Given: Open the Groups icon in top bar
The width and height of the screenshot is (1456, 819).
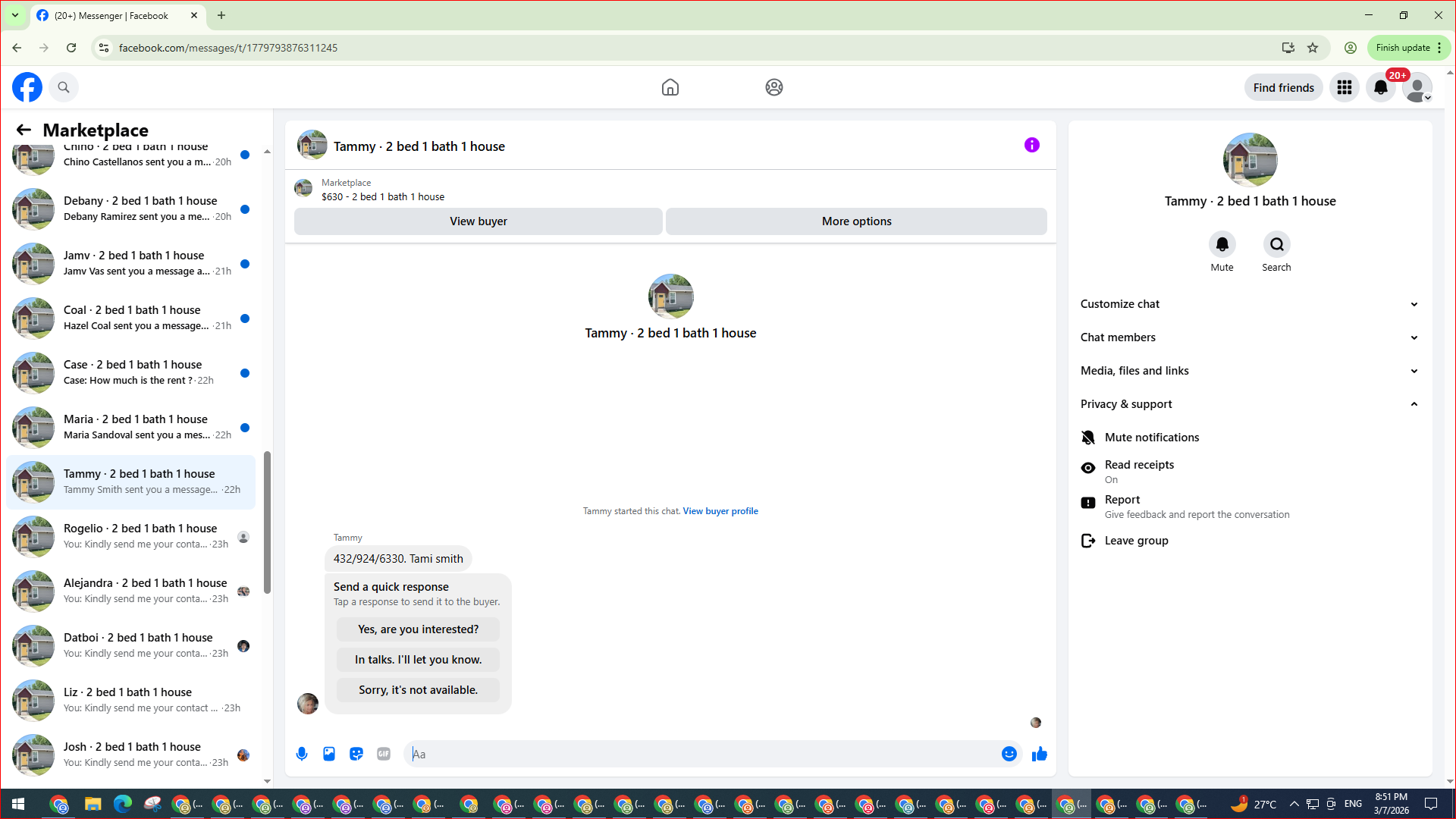Looking at the screenshot, I should coord(774,87).
